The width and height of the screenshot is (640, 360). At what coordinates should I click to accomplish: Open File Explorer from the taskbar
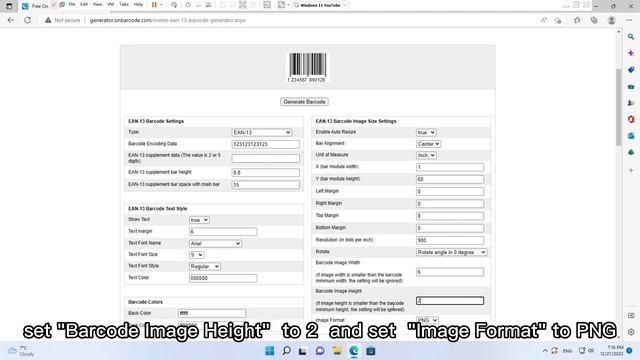pyautogui.click(x=337, y=351)
